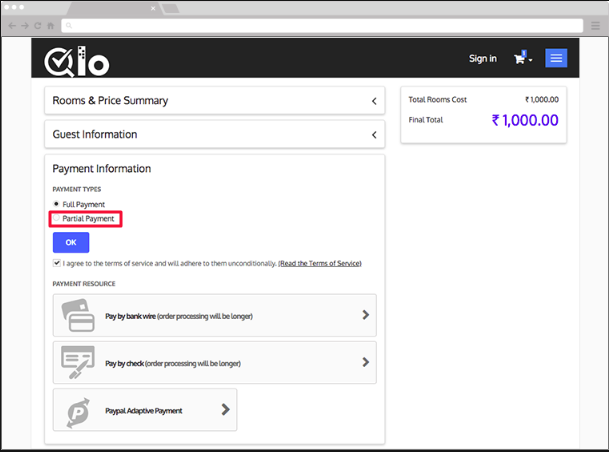Image resolution: width=609 pixels, height=452 pixels.
Task: Choose Pay by bank wire option
Action: (x=214, y=315)
